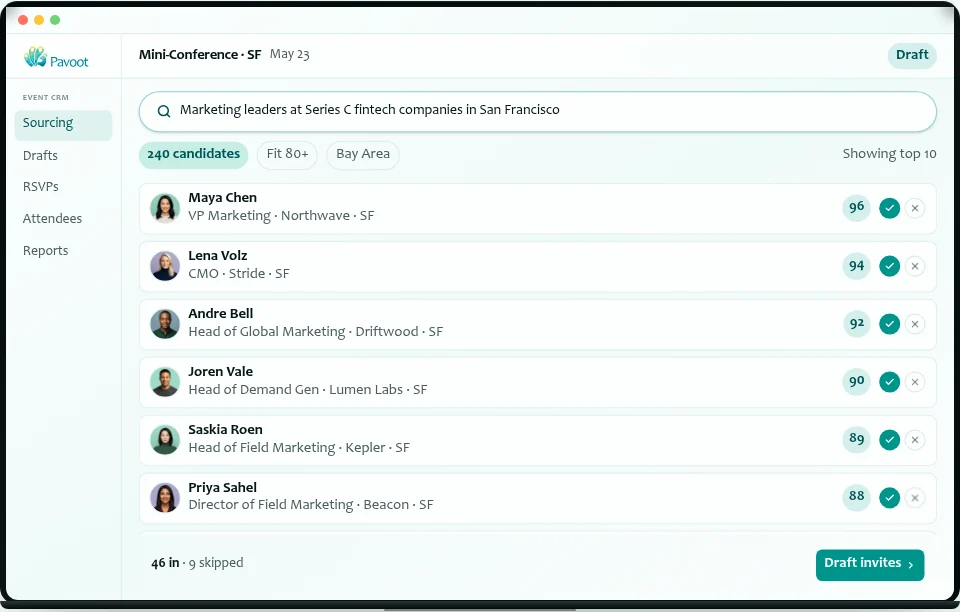Viewport: 960px width, 612px height.
Task: Toggle the Bay Area filter chip
Action: click(x=362, y=154)
